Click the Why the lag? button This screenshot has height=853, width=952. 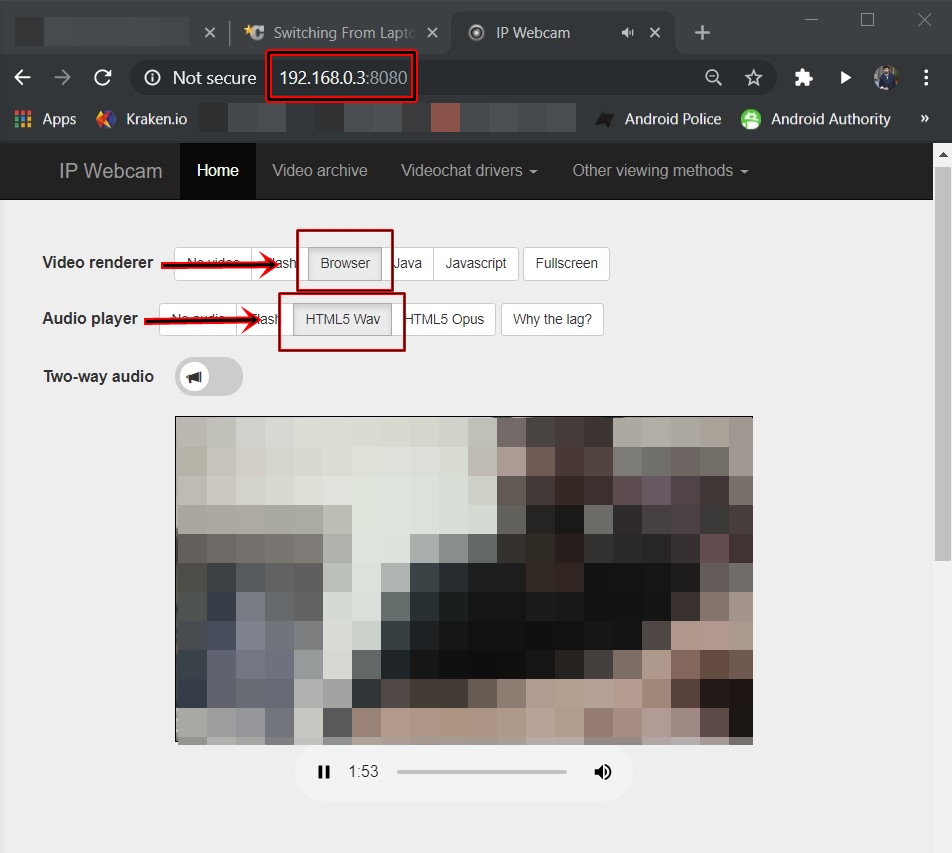[552, 319]
